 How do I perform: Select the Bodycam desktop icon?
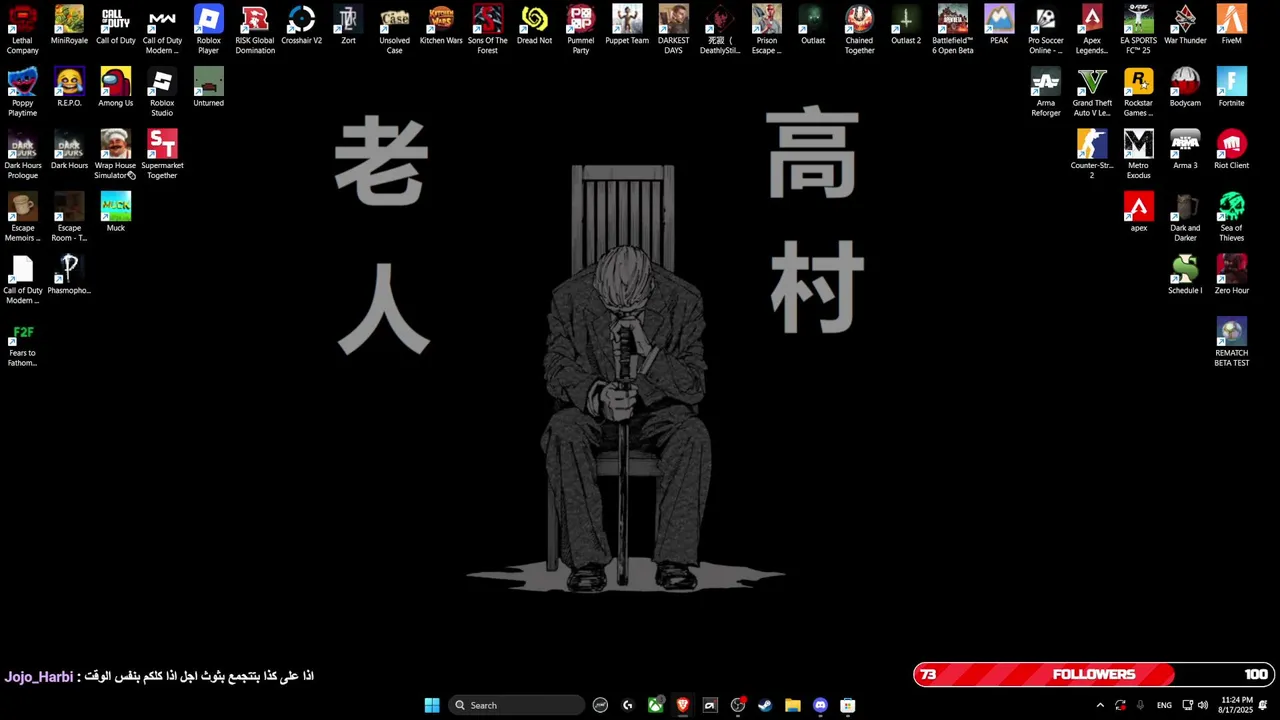1185,88
